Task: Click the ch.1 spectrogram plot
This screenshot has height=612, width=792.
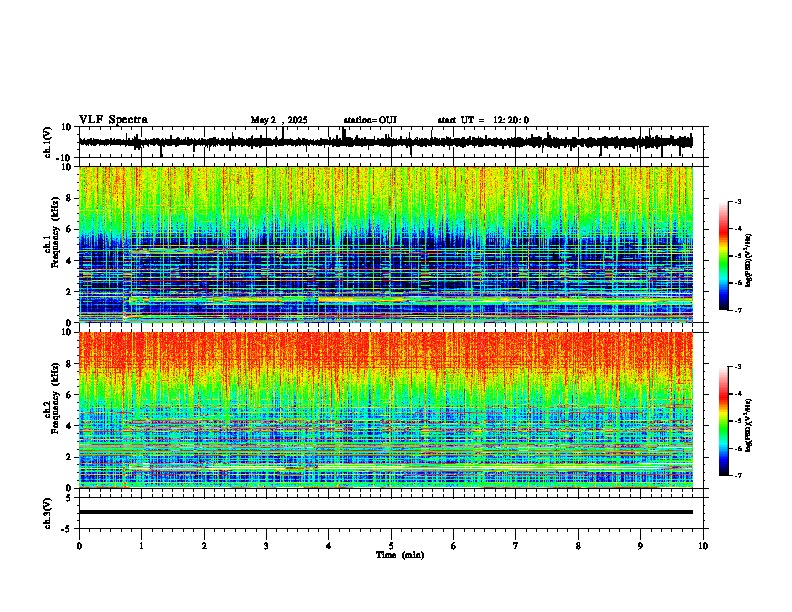Action: point(386,244)
